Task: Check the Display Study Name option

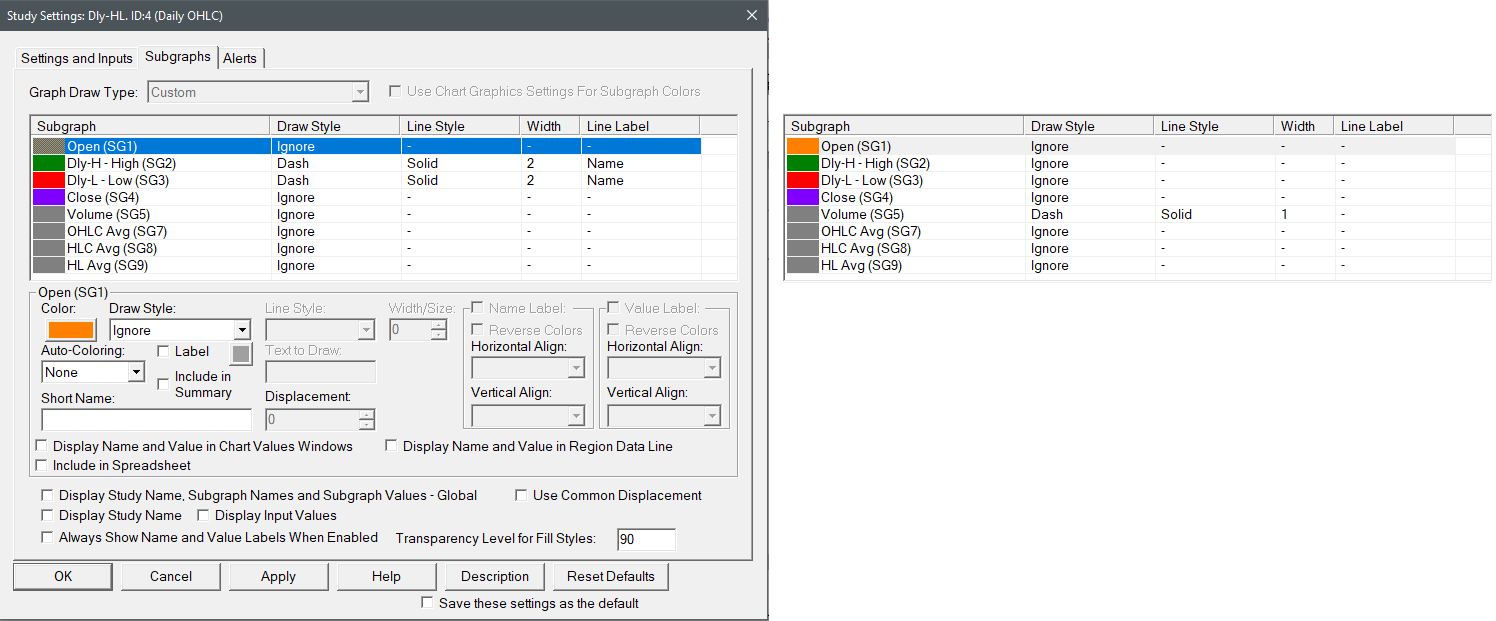Action: tap(48, 515)
